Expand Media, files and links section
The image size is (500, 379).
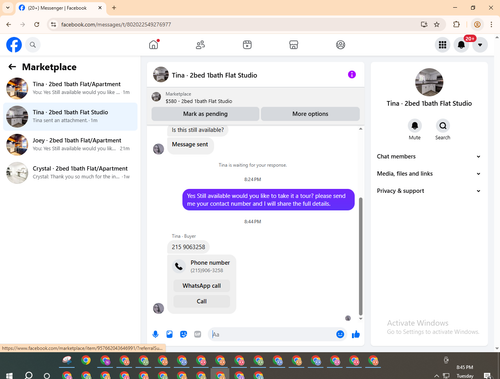(x=429, y=174)
